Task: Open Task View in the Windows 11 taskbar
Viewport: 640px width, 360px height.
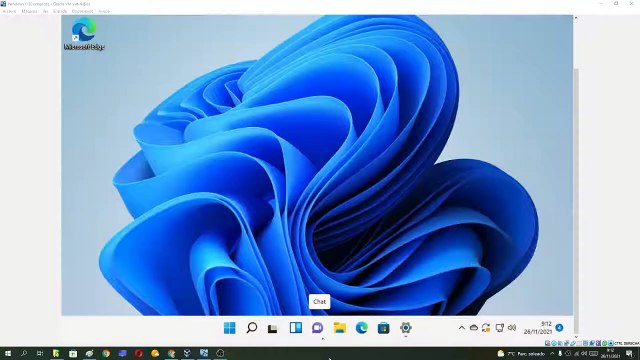Action: pos(273,328)
